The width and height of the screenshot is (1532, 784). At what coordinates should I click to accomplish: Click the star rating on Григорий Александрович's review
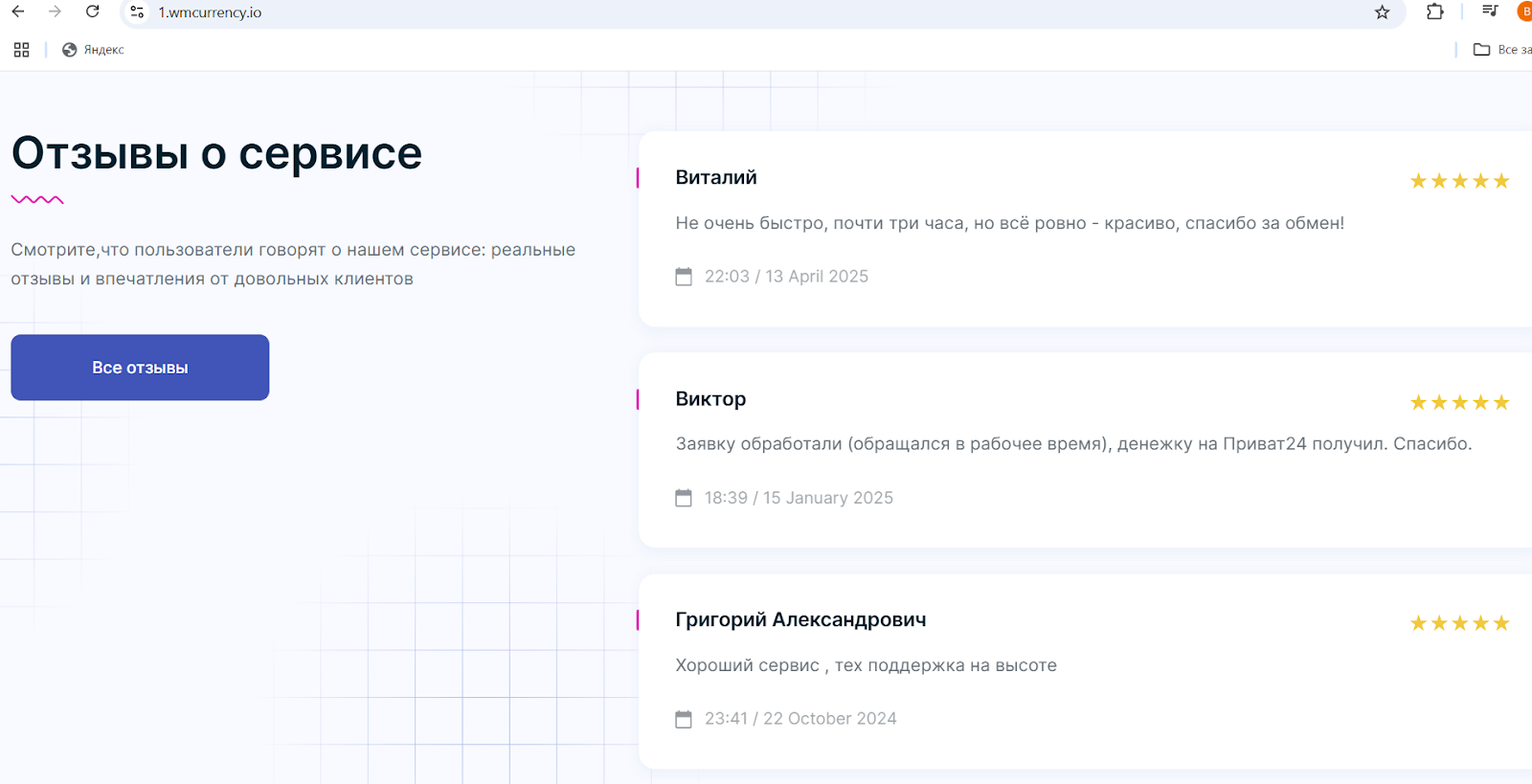[x=1459, y=623]
